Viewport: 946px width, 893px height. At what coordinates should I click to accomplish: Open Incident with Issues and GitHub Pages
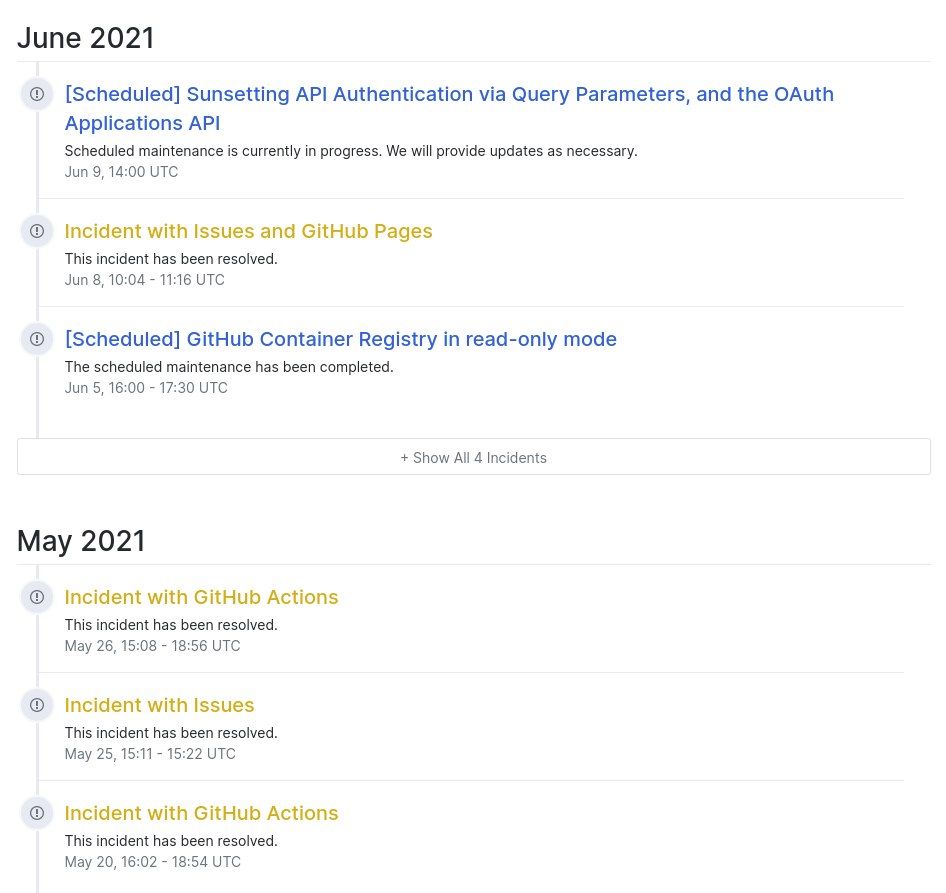pyautogui.click(x=249, y=231)
